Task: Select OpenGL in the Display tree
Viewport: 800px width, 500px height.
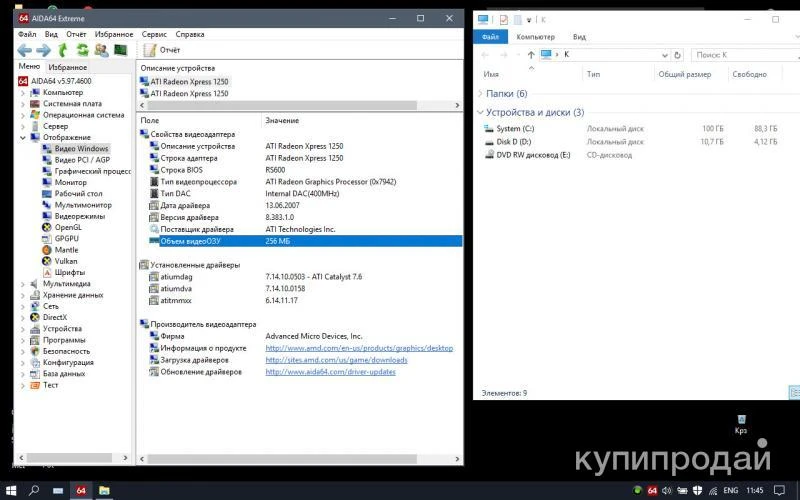Action: pos(68,227)
